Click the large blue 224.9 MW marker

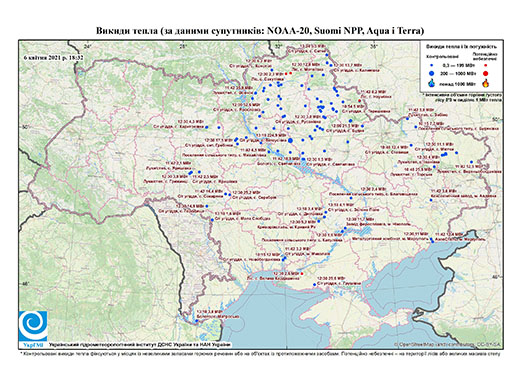point(290,141)
